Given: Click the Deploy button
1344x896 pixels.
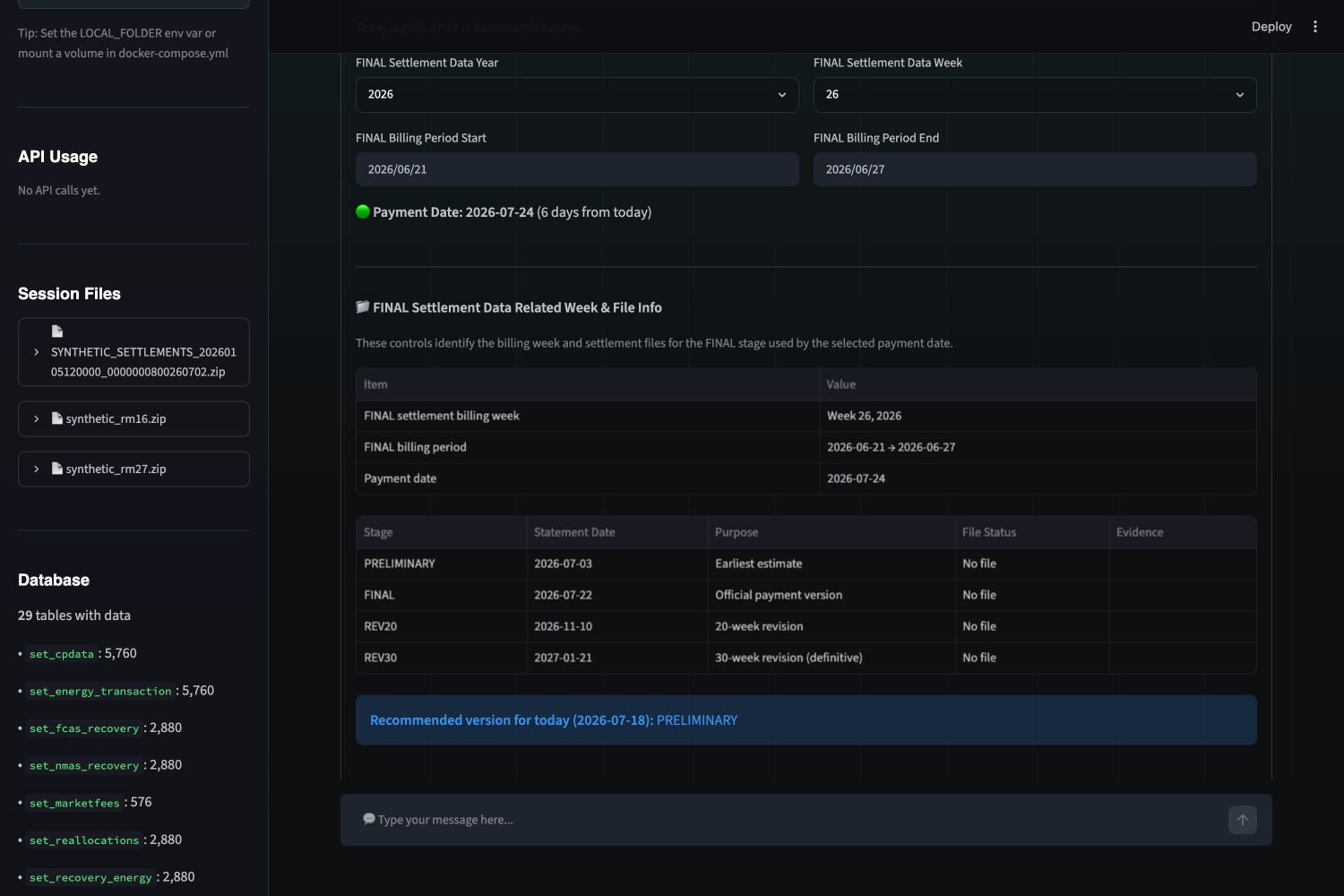Looking at the screenshot, I should (x=1271, y=27).
